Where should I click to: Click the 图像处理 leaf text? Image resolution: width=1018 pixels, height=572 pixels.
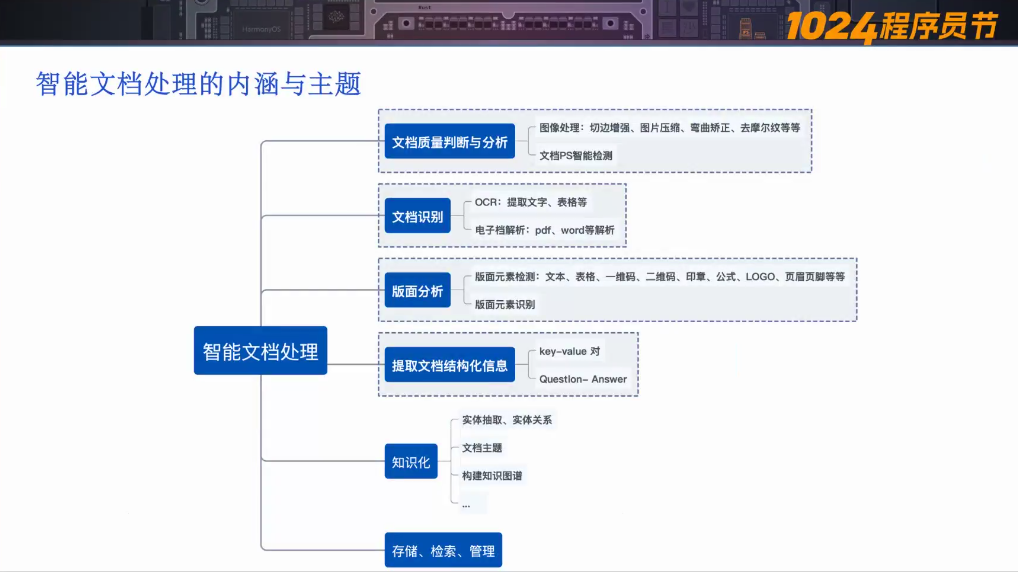click(669, 128)
